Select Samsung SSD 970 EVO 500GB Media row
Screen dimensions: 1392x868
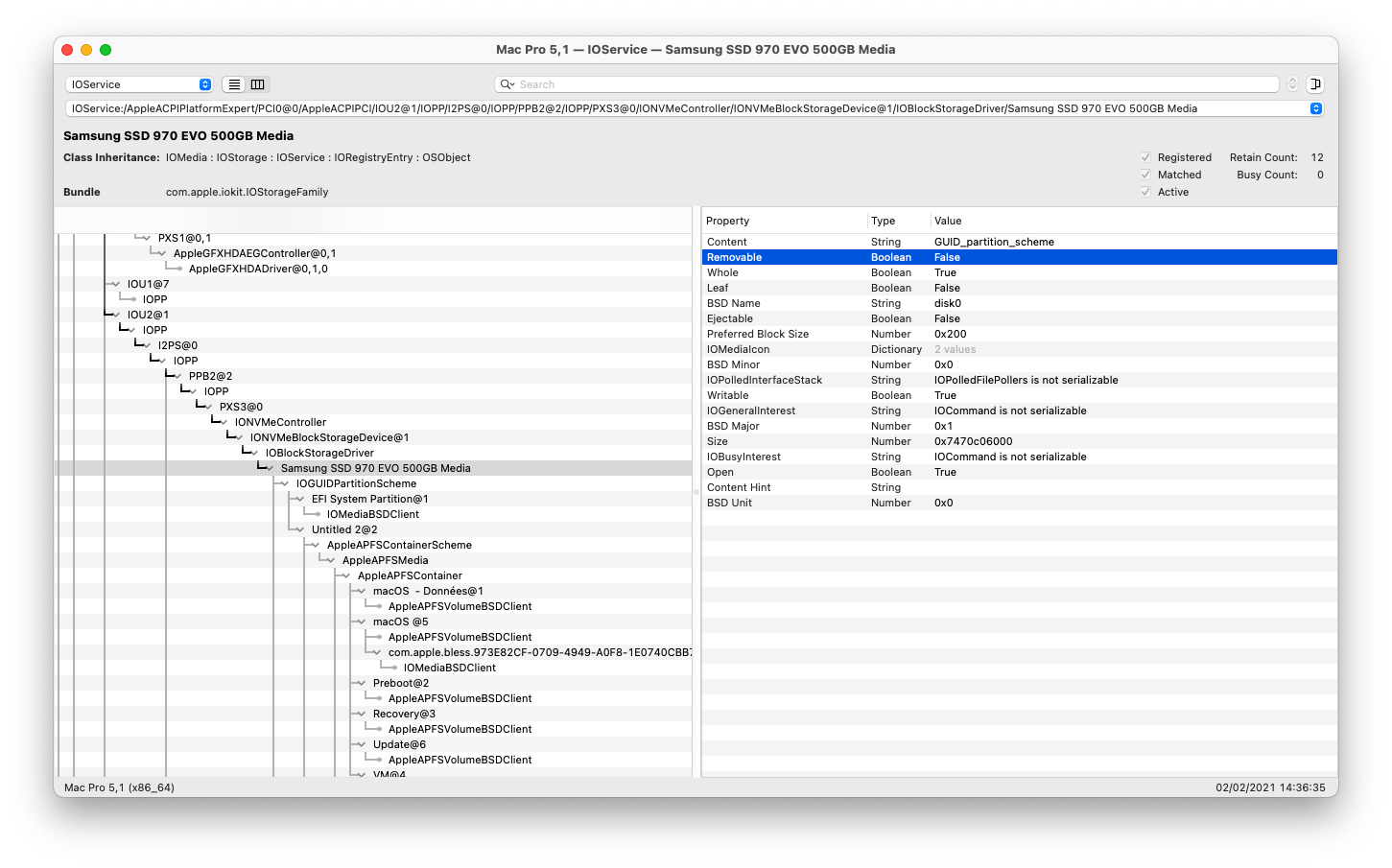[x=373, y=468]
